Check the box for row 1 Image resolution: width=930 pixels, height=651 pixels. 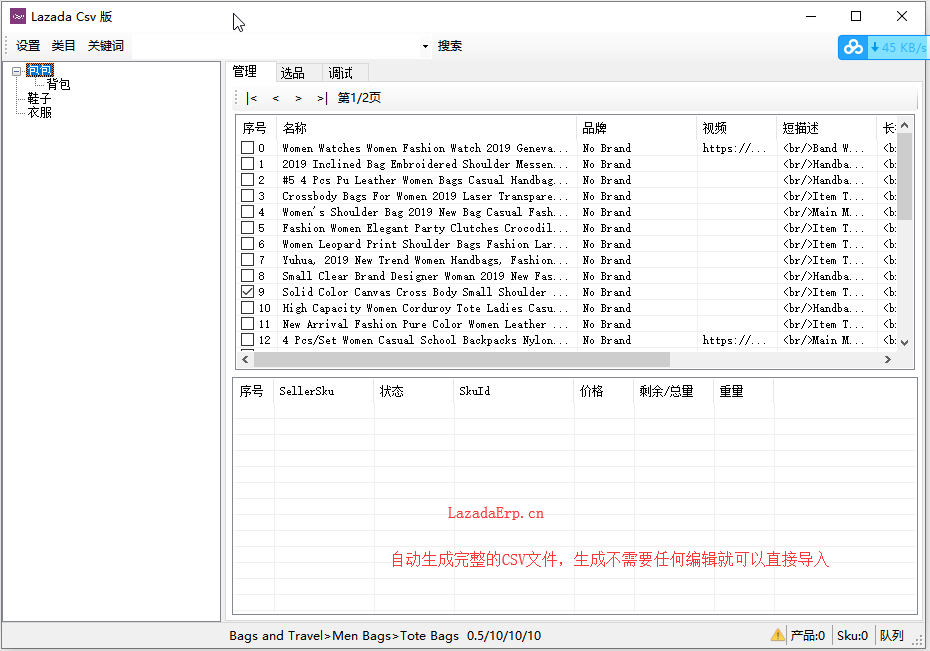[x=247, y=164]
